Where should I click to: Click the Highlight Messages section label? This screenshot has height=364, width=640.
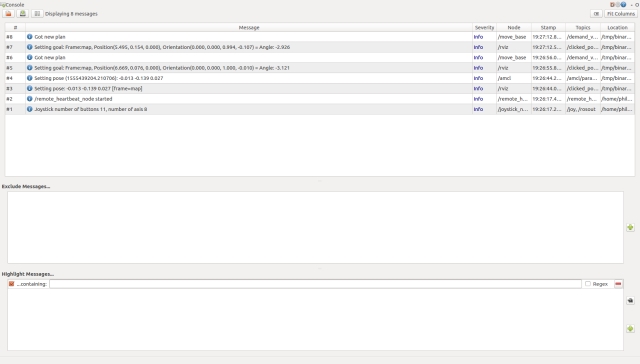(x=28, y=274)
